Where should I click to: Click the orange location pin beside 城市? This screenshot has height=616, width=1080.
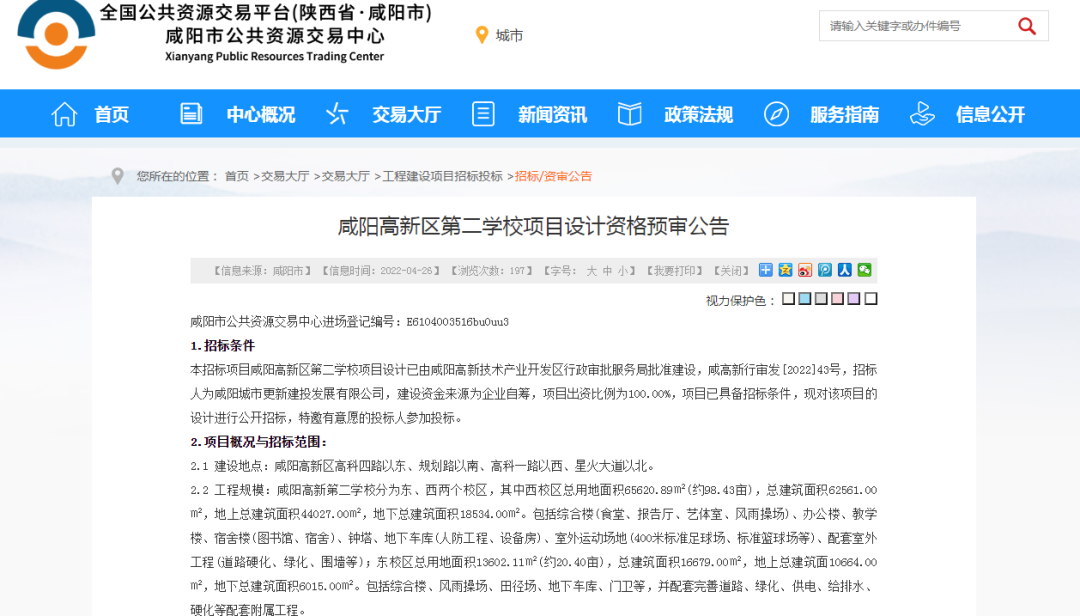coord(482,34)
